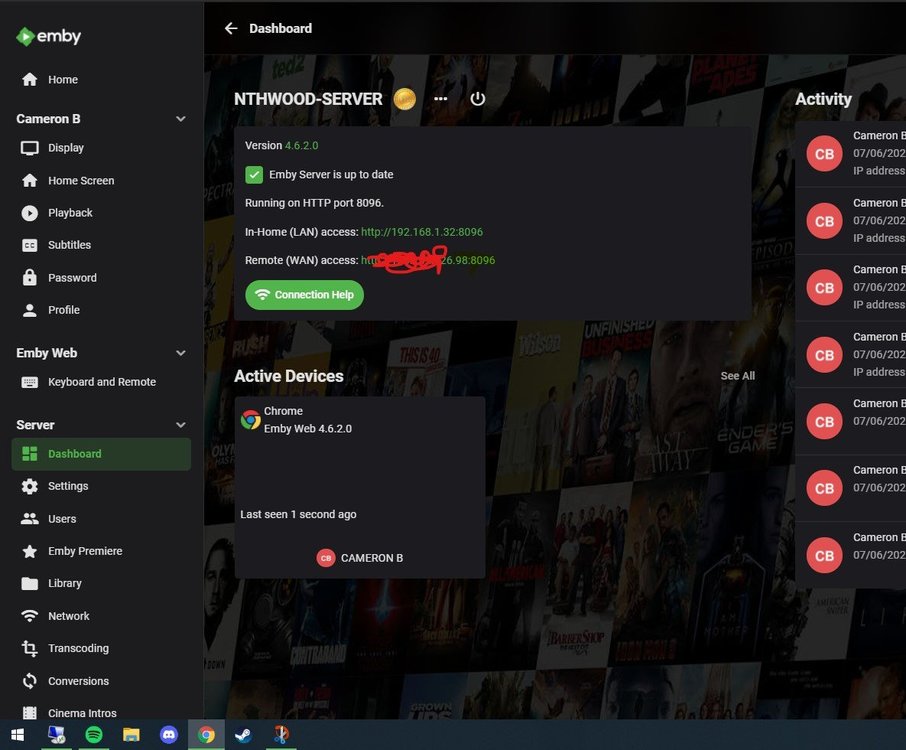The width and height of the screenshot is (906, 750).
Task: Collapse the Emby Web section
Action: (180, 352)
